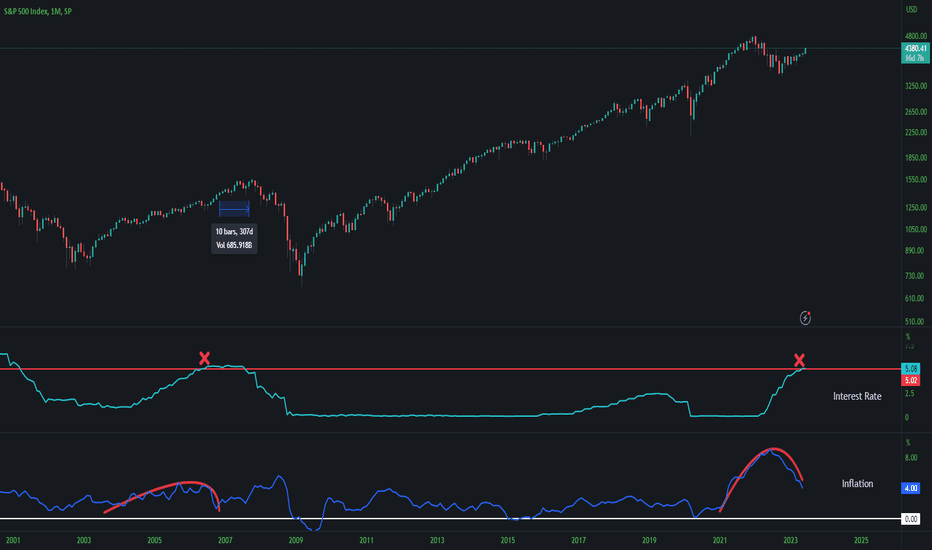This screenshot has height=550, width=932.
Task: Click the 2013 time axis label
Action: (437, 540)
